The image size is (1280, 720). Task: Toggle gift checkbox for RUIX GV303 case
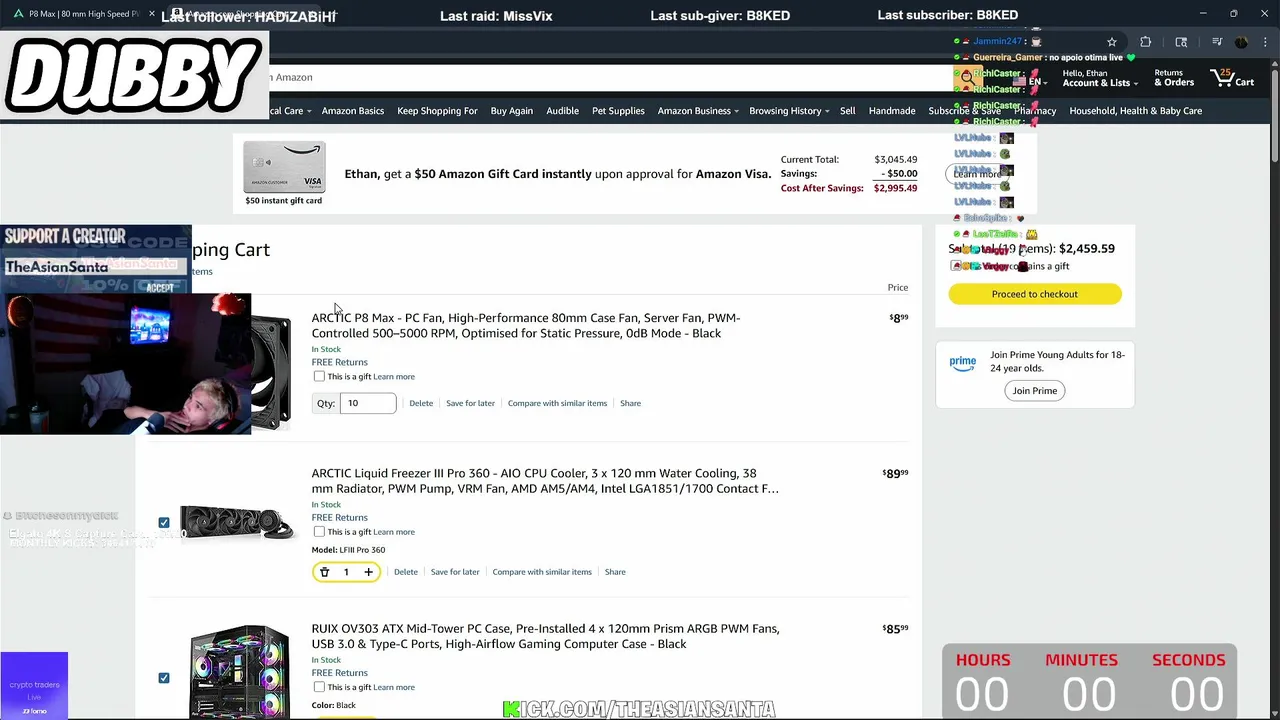[x=319, y=687]
